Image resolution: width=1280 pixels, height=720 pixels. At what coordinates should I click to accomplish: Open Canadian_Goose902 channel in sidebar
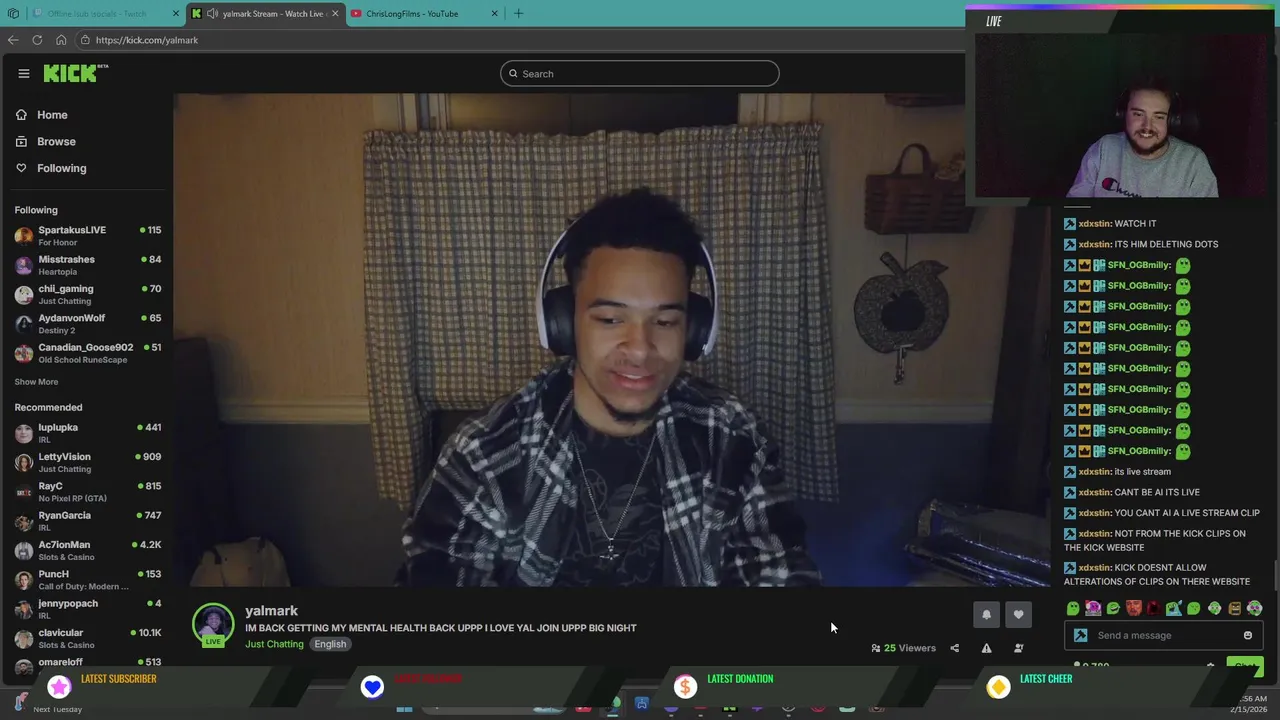(88, 353)
